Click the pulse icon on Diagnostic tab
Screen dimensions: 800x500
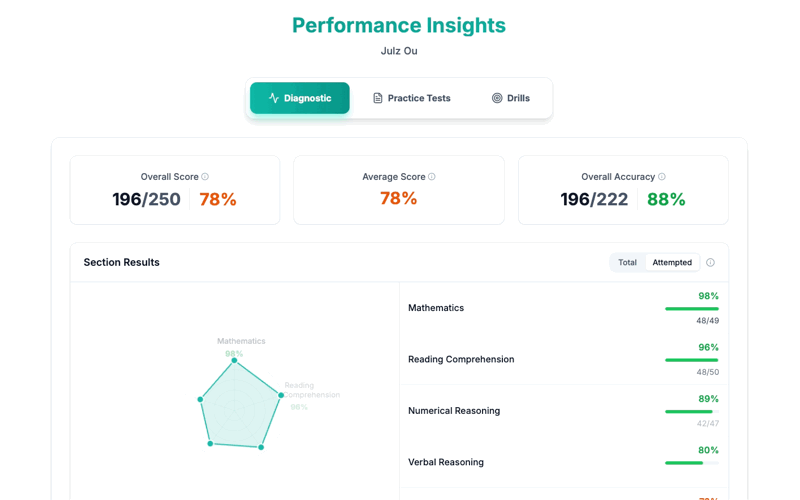(273, 98)
